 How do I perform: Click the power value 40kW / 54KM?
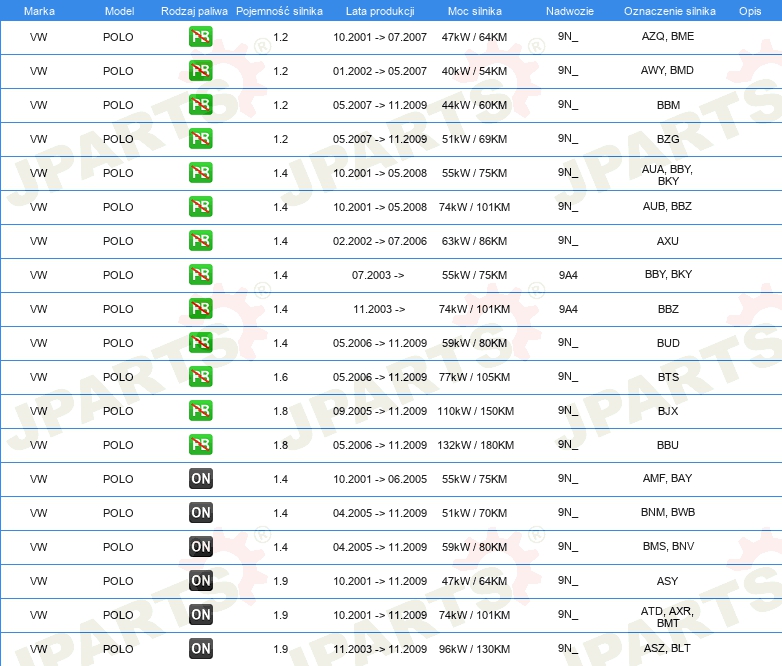click(x=474, y=71)
